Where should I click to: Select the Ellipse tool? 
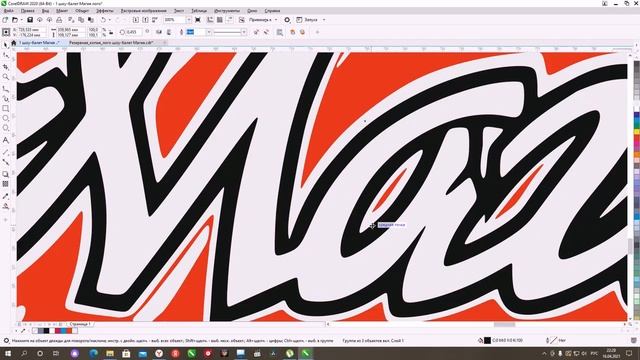pyautogui.click(x=5, y=118)
